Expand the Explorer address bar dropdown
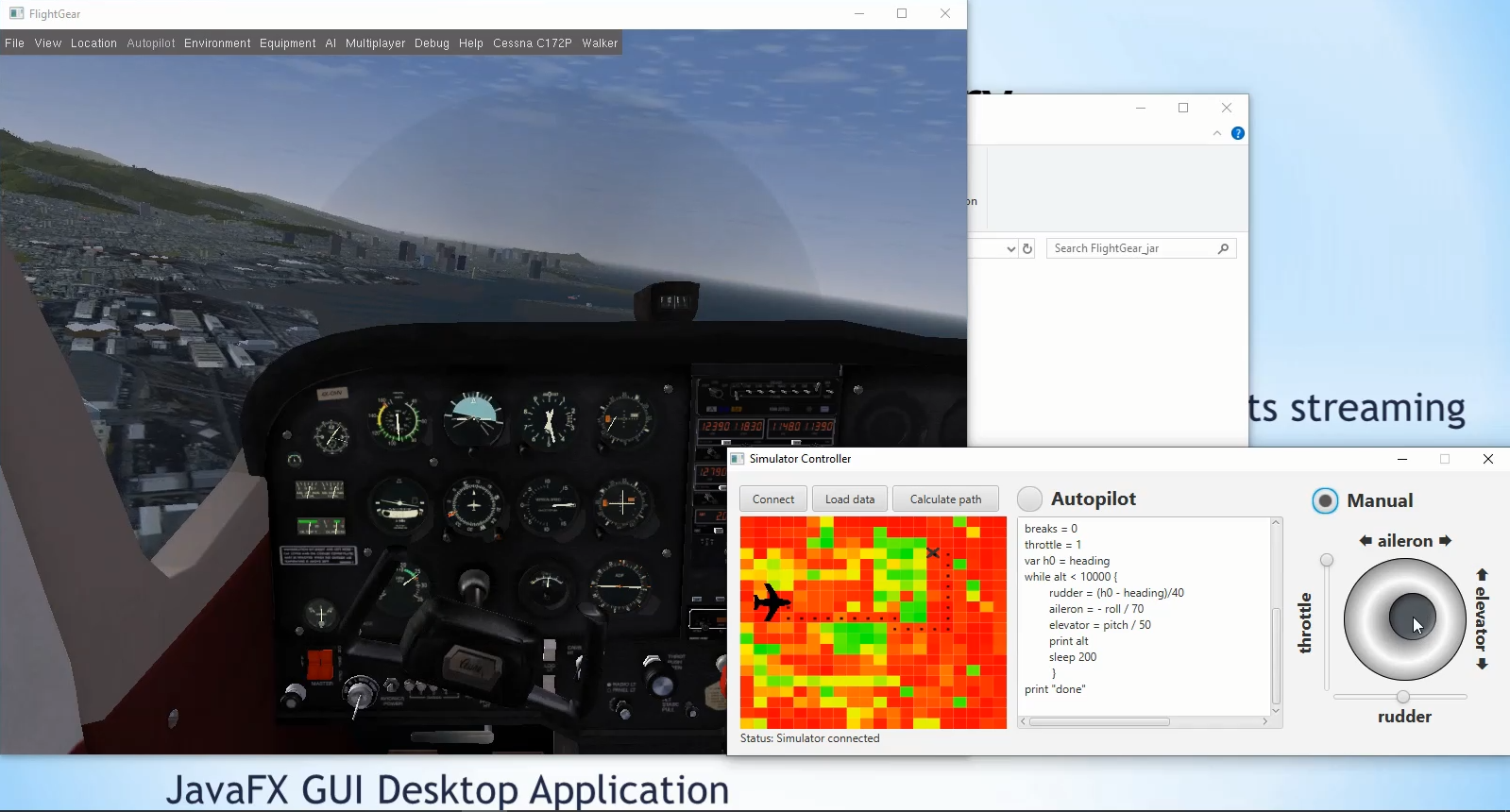Image resolution: width=1510 pixels, height=812 pixels. coord(1010,249)
